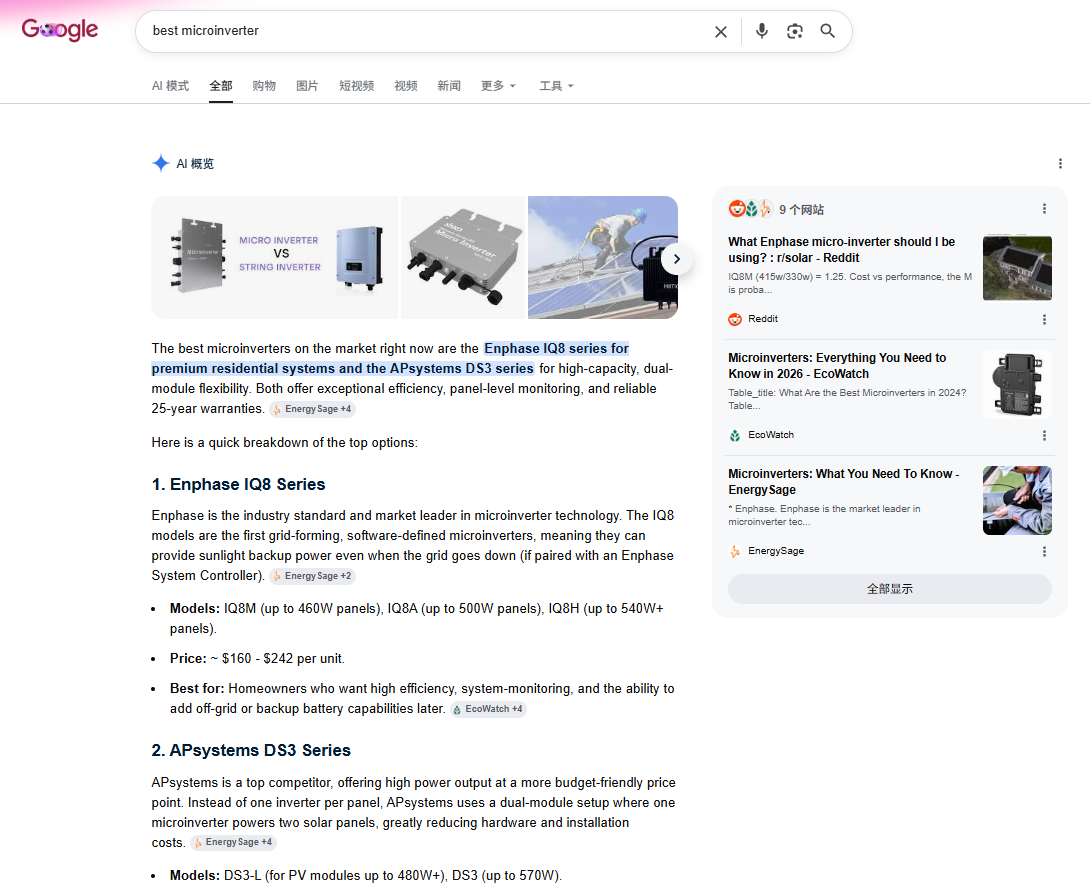Clear the search box with the X icon
Image resolution: width=1090 pixels, height=893 pixels.
click(x=721, y=31)
